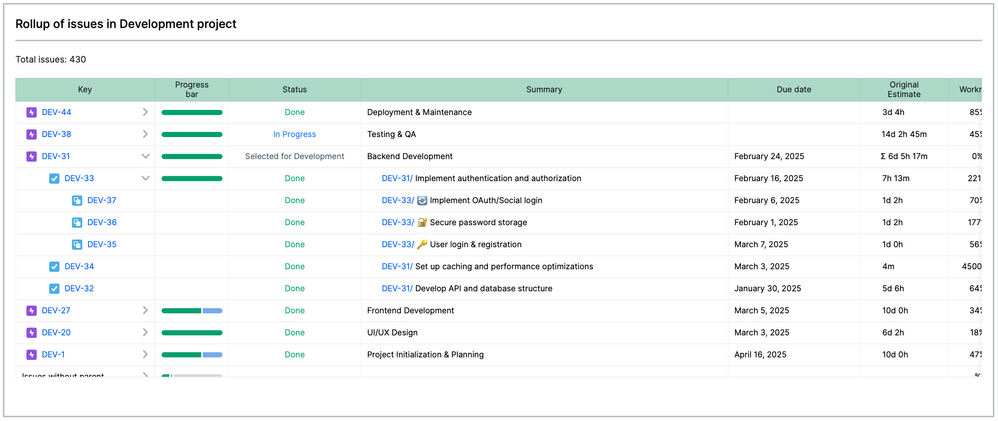Click the estimate 14d 2h 45m

click(x=904, y=134)
